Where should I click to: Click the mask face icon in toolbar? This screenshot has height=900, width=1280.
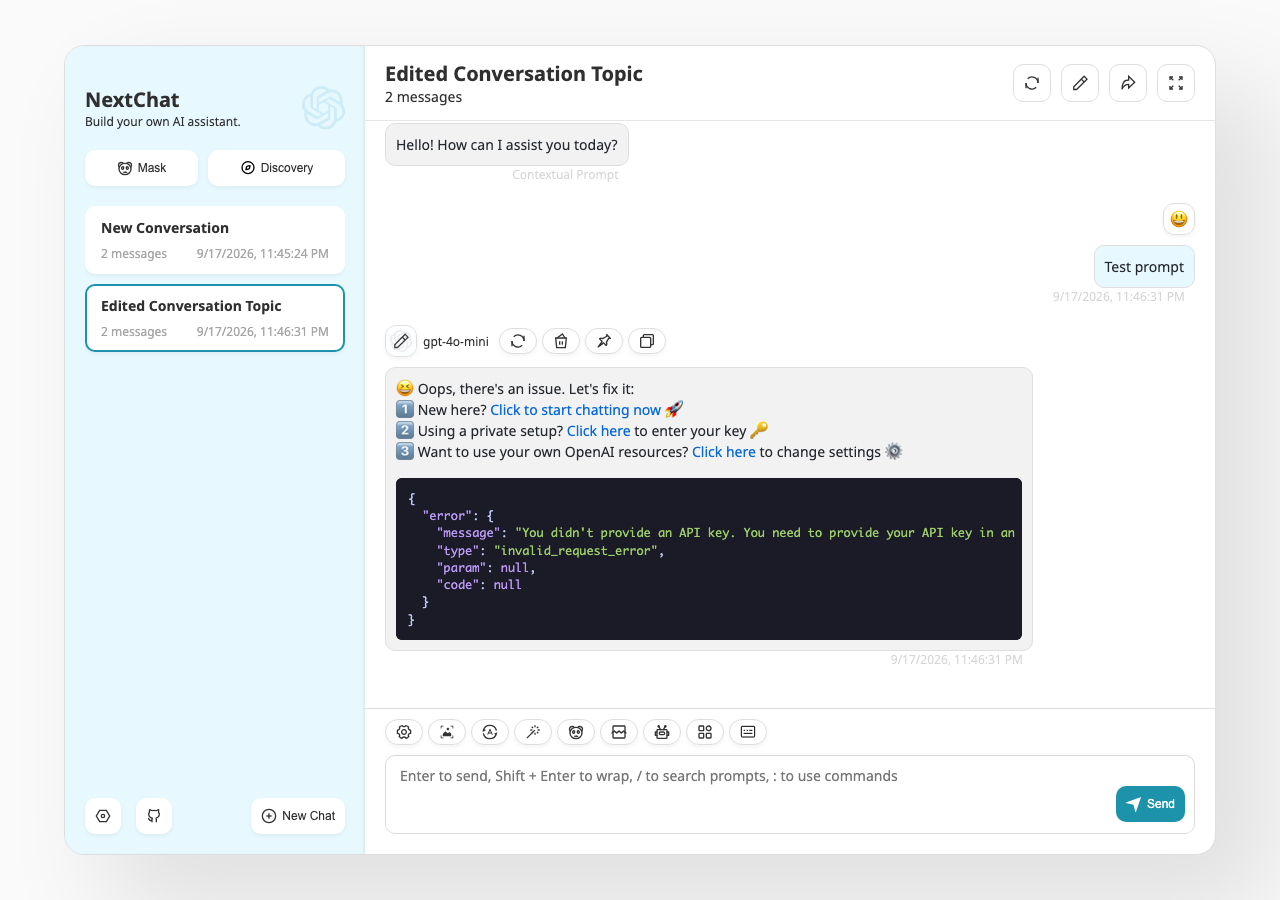point(576,732)
